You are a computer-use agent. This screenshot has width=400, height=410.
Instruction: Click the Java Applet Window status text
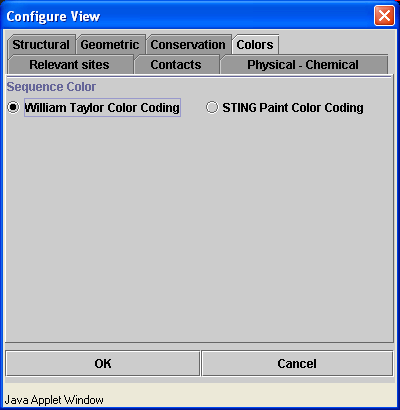pyautogui.click(x=54, y=399)
